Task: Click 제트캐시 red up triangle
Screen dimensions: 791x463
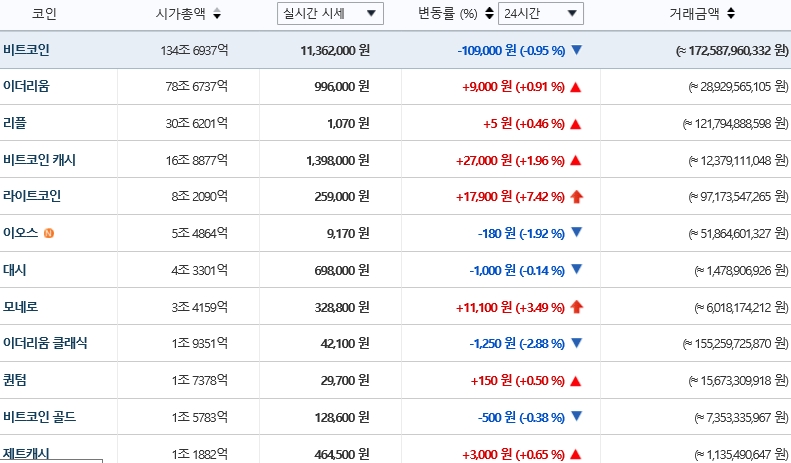Action: [576, 454]
